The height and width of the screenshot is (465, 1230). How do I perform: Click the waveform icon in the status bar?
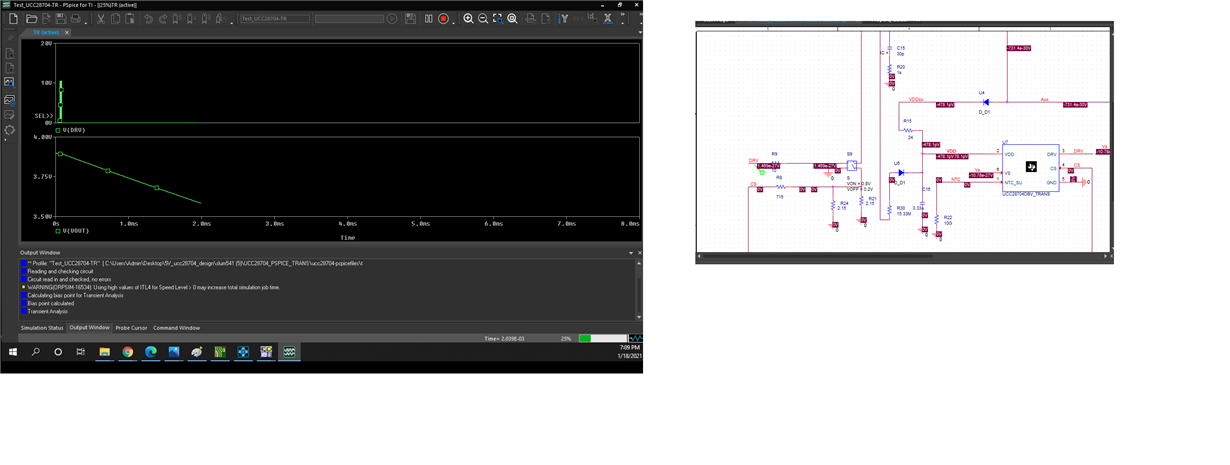coord(635,339)
